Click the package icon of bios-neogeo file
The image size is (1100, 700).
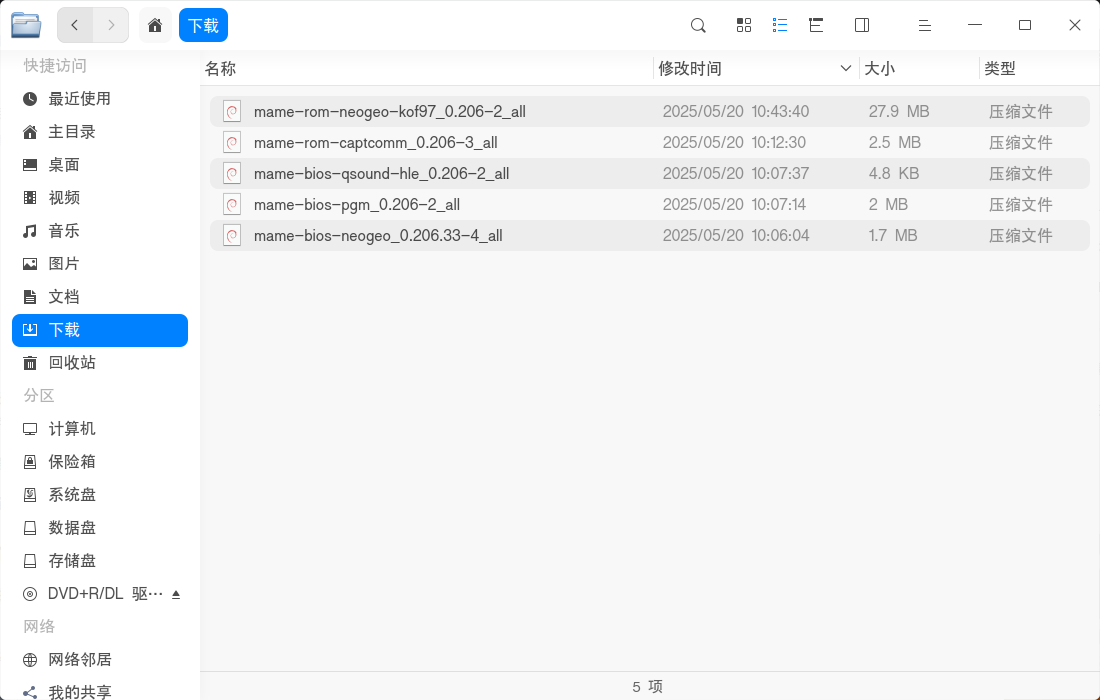(232, 235)
